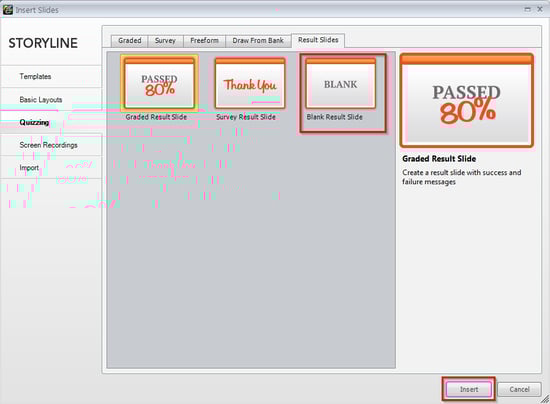The image size is (550, 404).
Task: Click the Cancel button
Action: coord(519,389)
